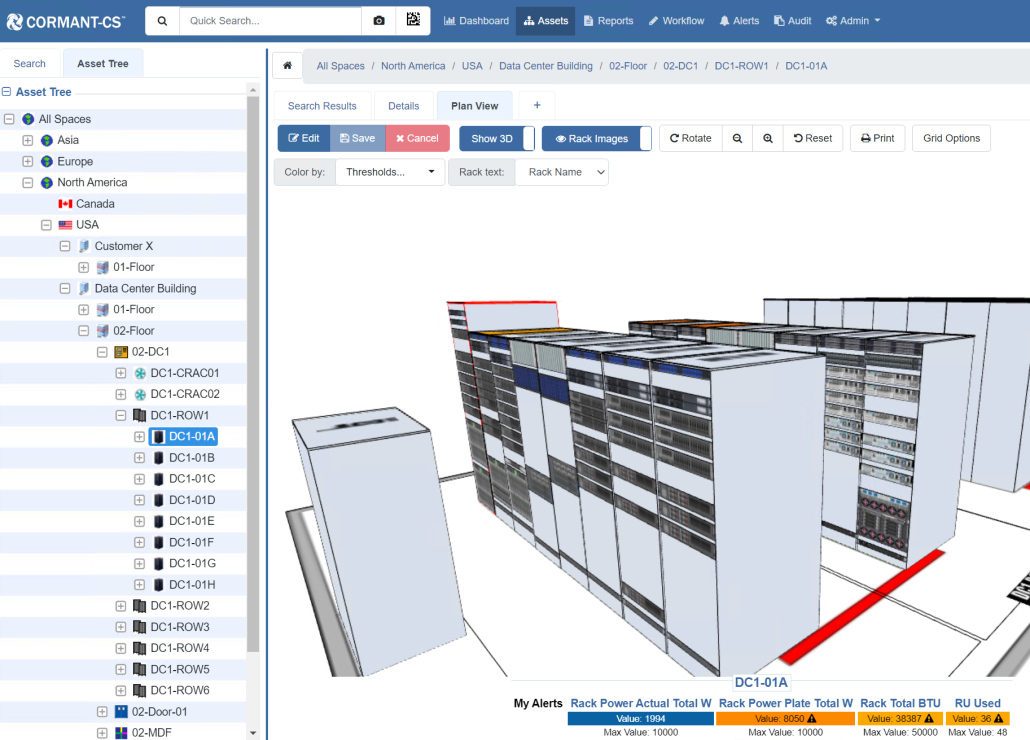Image resolution: width=1030 pixels, height=740 pixels.
Task: Collapse the Asset Tree panel header
Action: tap(7, 92)
